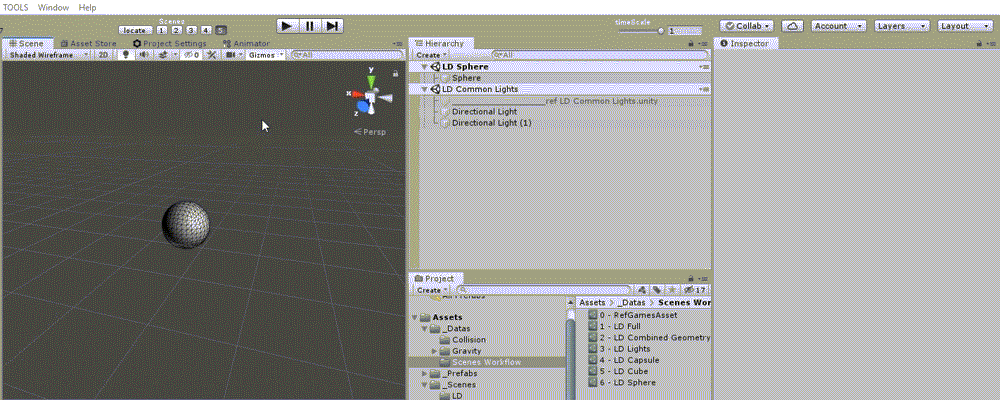
Task: Select the Sphere object in Hierarchy
Action: [x=466, y=78]
